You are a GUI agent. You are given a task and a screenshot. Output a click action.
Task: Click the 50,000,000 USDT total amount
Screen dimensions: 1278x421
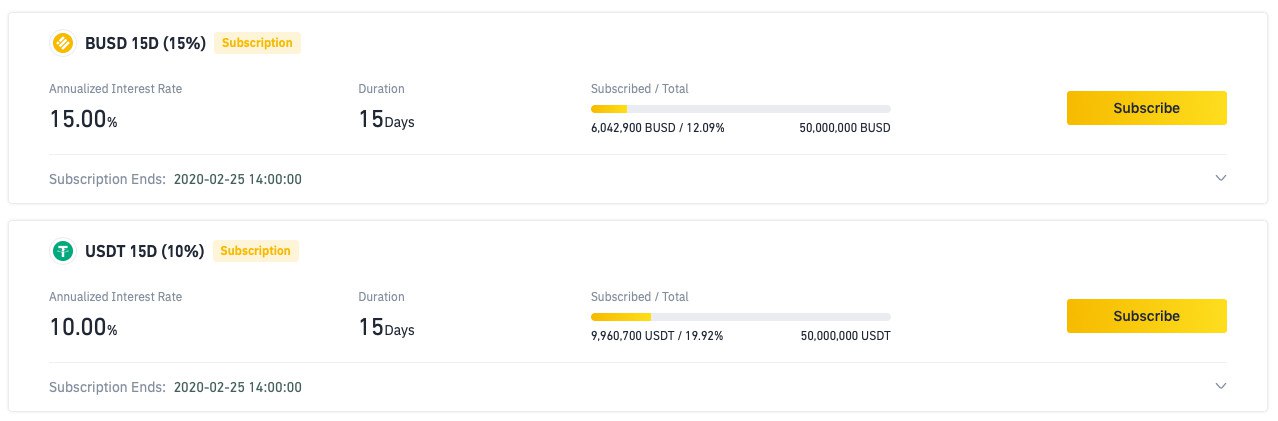[845, 336]
